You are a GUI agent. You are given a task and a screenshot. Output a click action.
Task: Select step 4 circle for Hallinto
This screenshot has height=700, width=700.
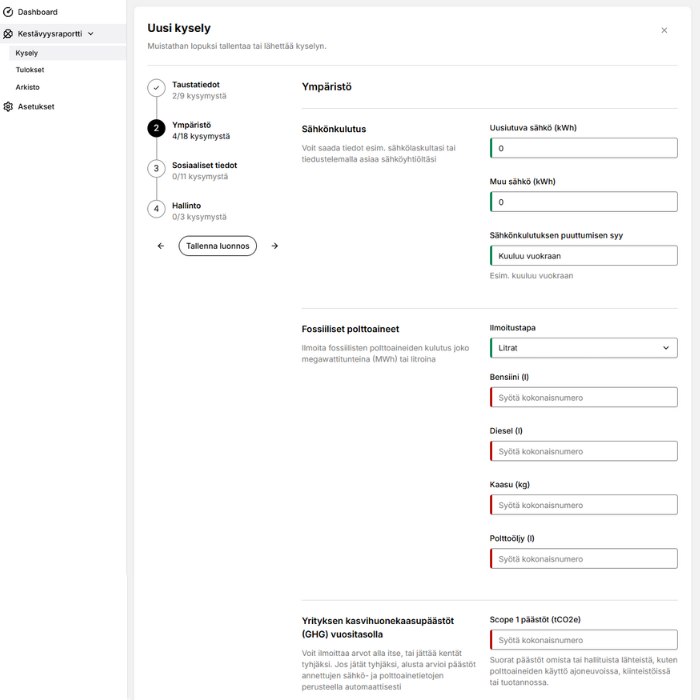point(156,209)
